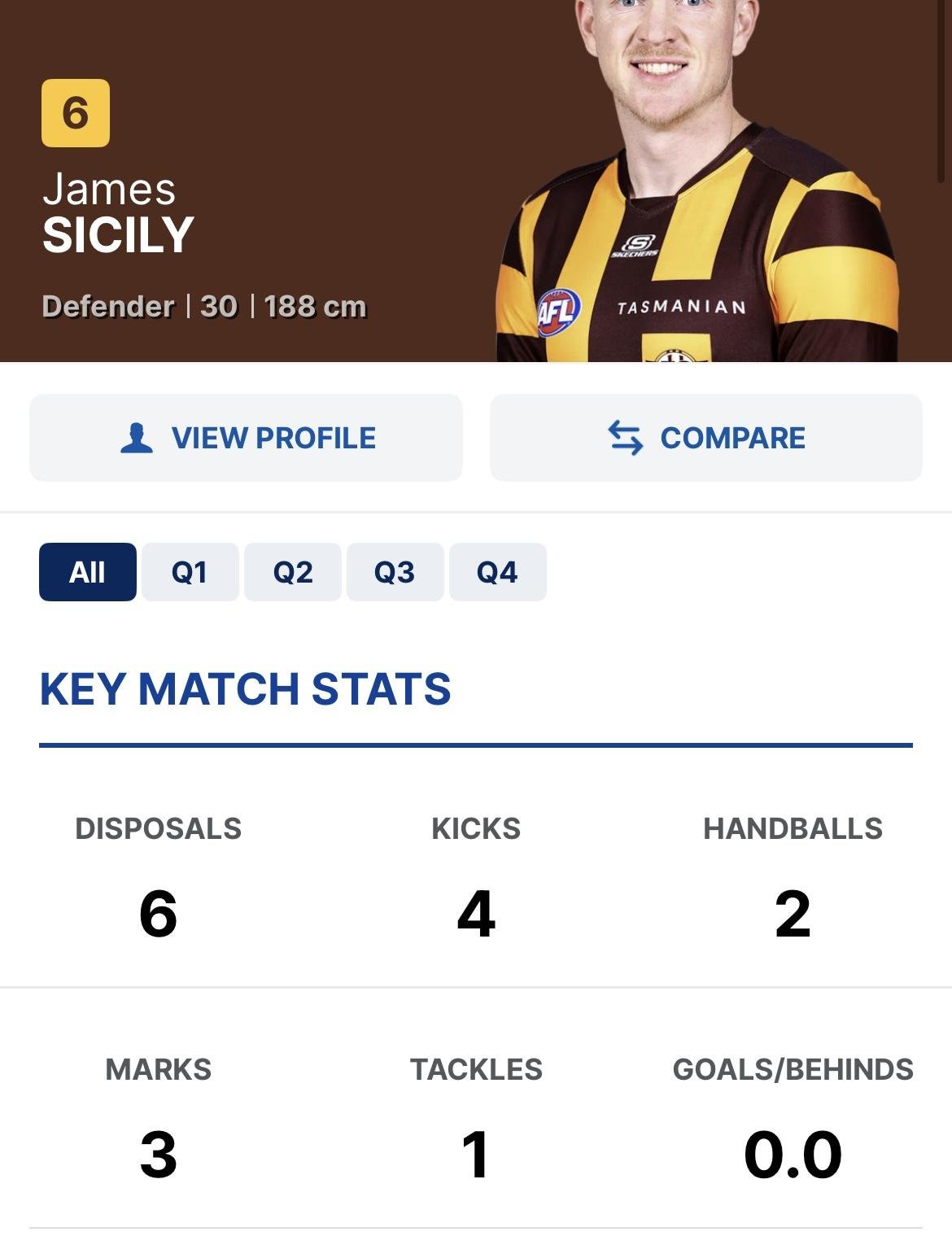Tap the Marks stat value
The image size is (952, 1236).
[x=158, y=1154]
